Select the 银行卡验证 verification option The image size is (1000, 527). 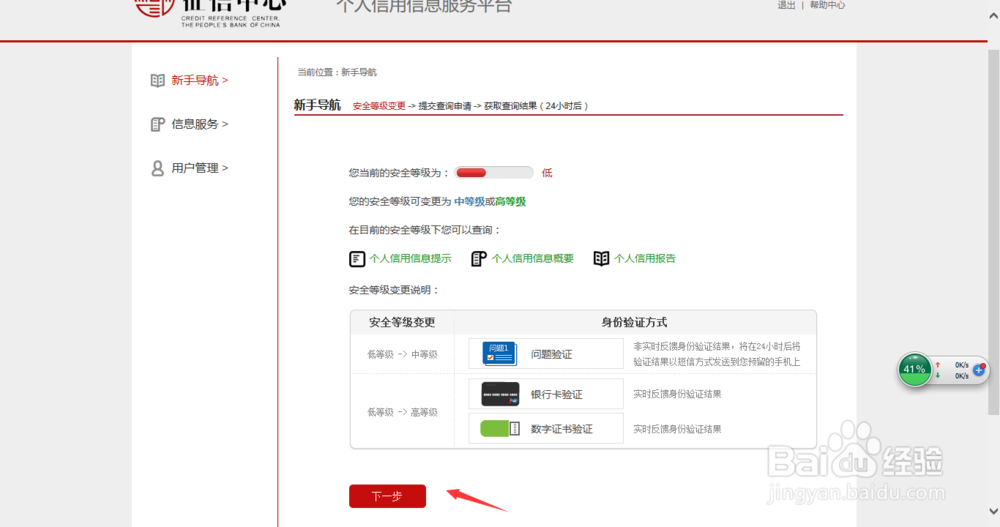(546, 394)
